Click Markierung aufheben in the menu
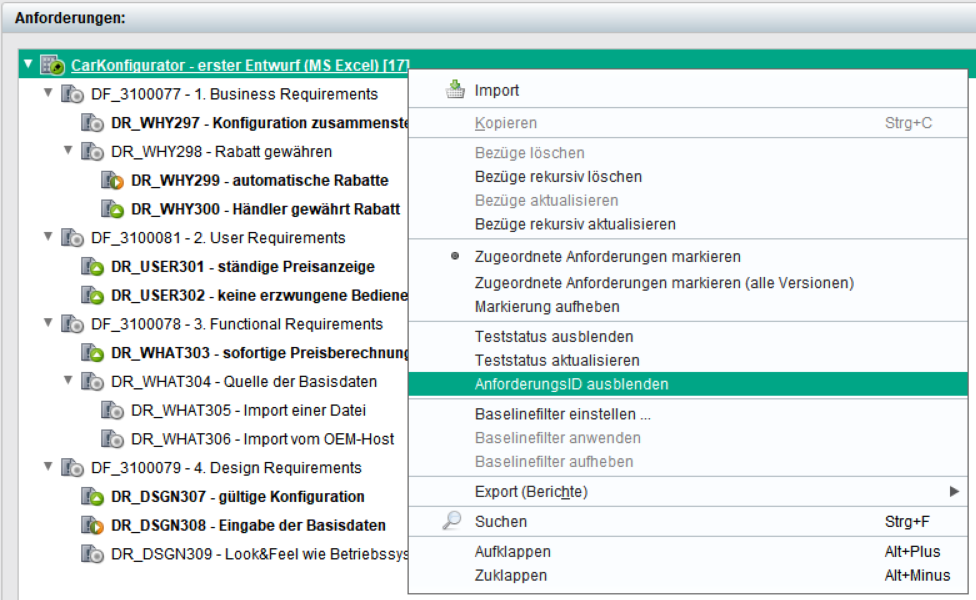Viewport: 976px width, 600px height. [688, 307]
